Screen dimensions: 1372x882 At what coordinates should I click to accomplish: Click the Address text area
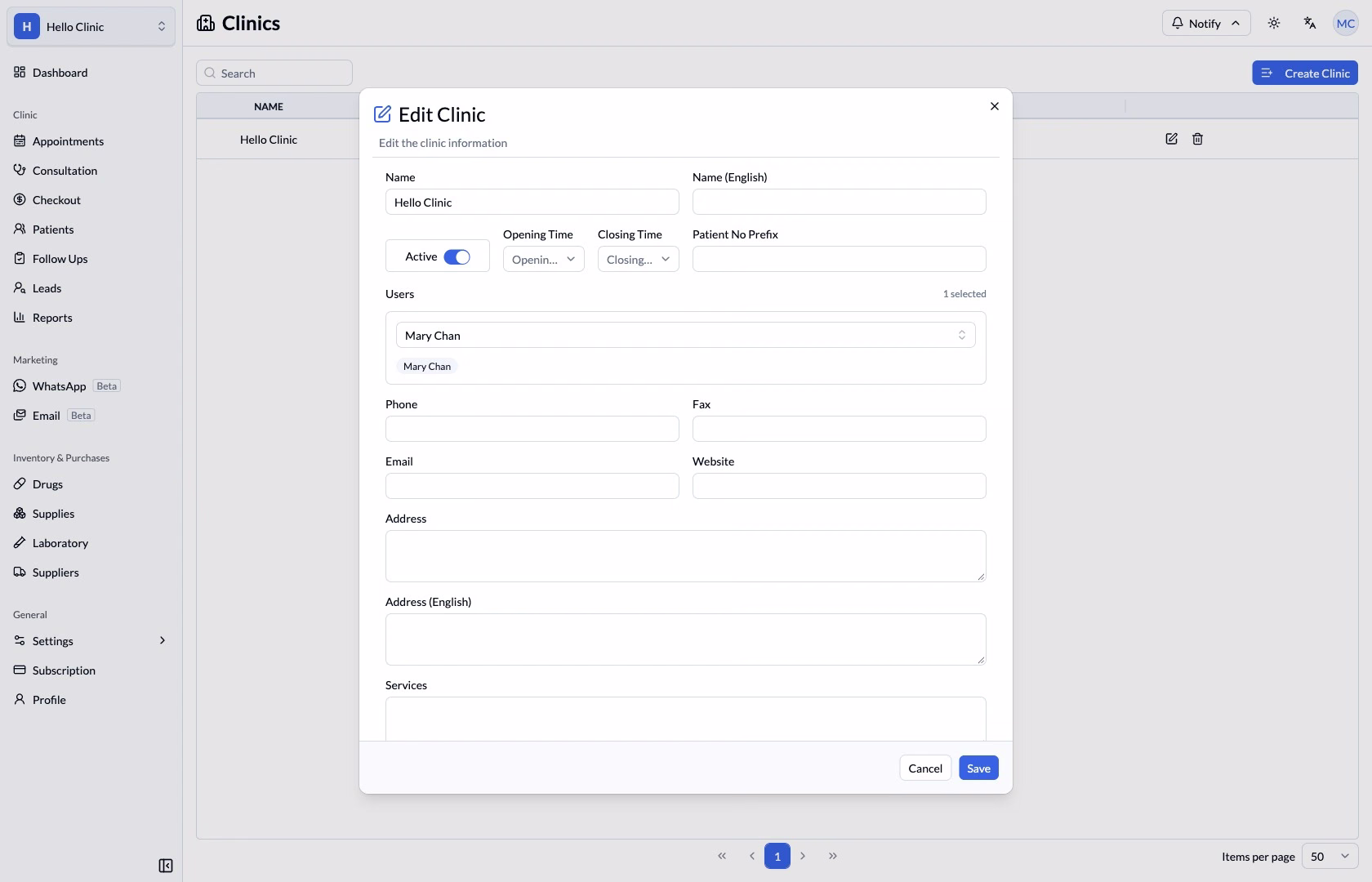tap(686, 556)
